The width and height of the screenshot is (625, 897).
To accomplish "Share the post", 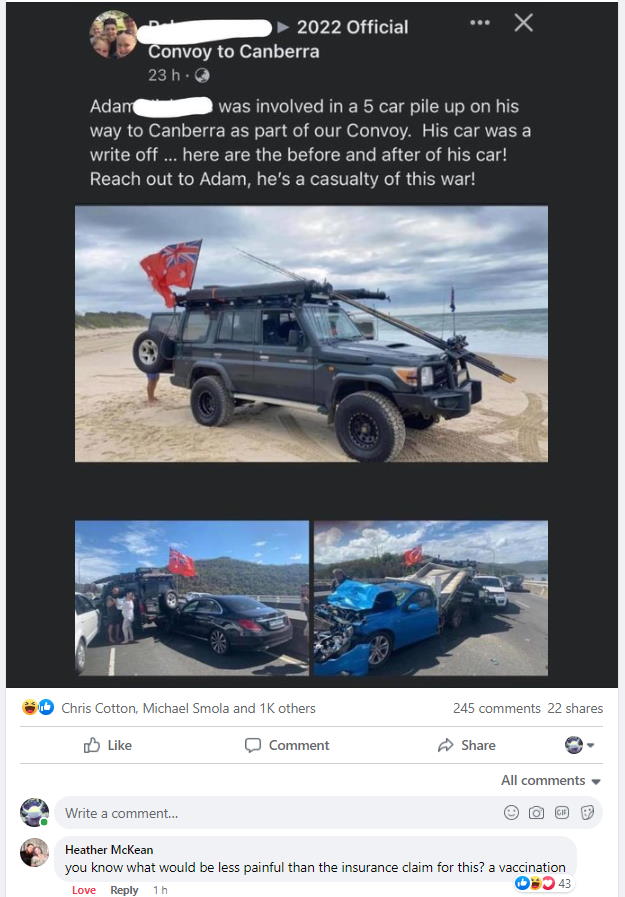I will pos(467,745).
